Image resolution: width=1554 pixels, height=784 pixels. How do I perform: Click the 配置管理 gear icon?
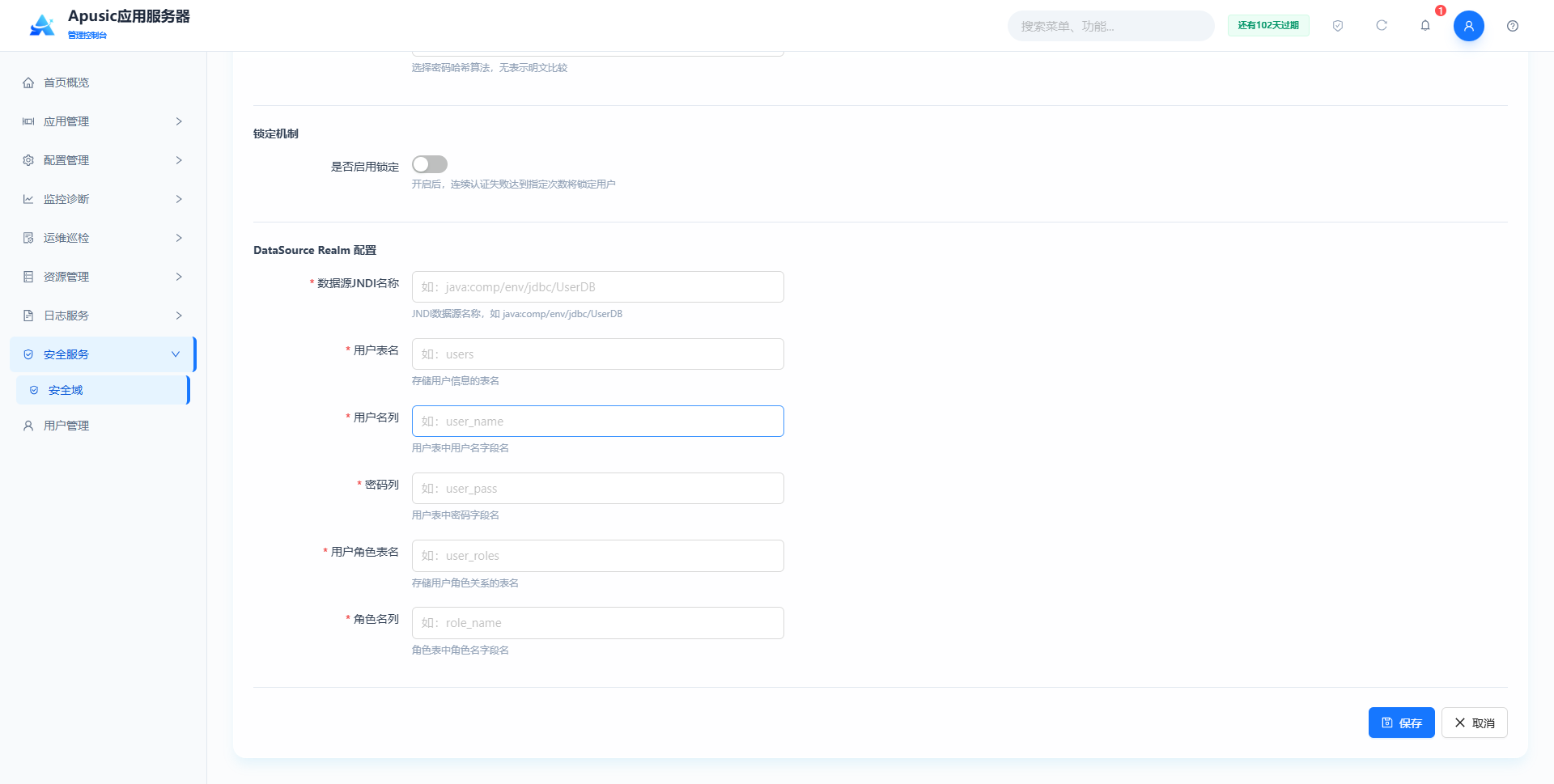click(x=28, y=160)
